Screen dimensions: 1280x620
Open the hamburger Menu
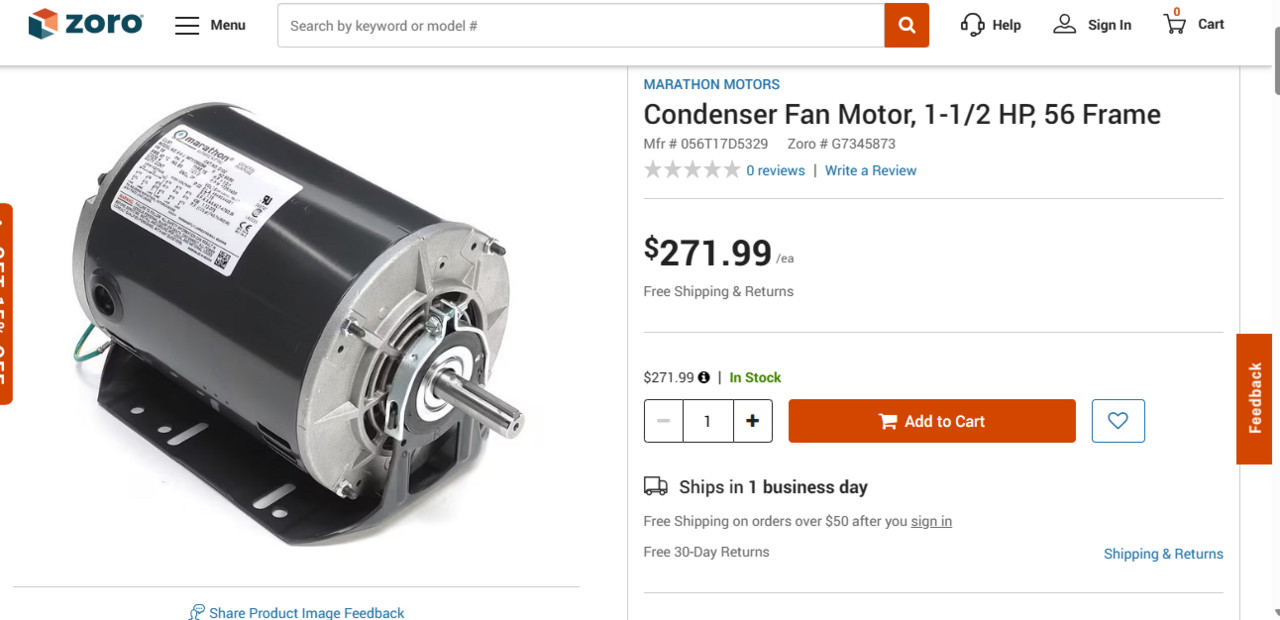pos(187,25)
